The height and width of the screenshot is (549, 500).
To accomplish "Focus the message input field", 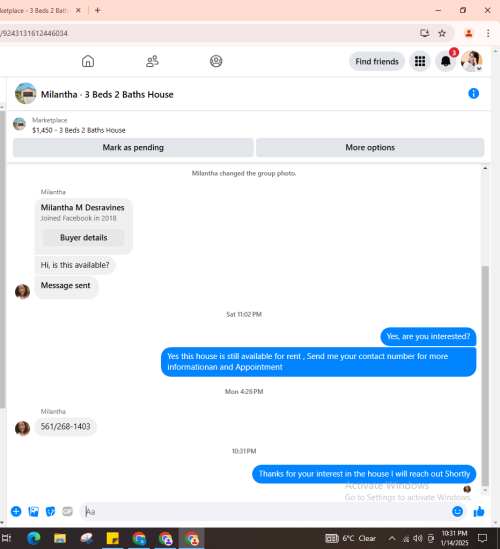I will coord(266,512).
